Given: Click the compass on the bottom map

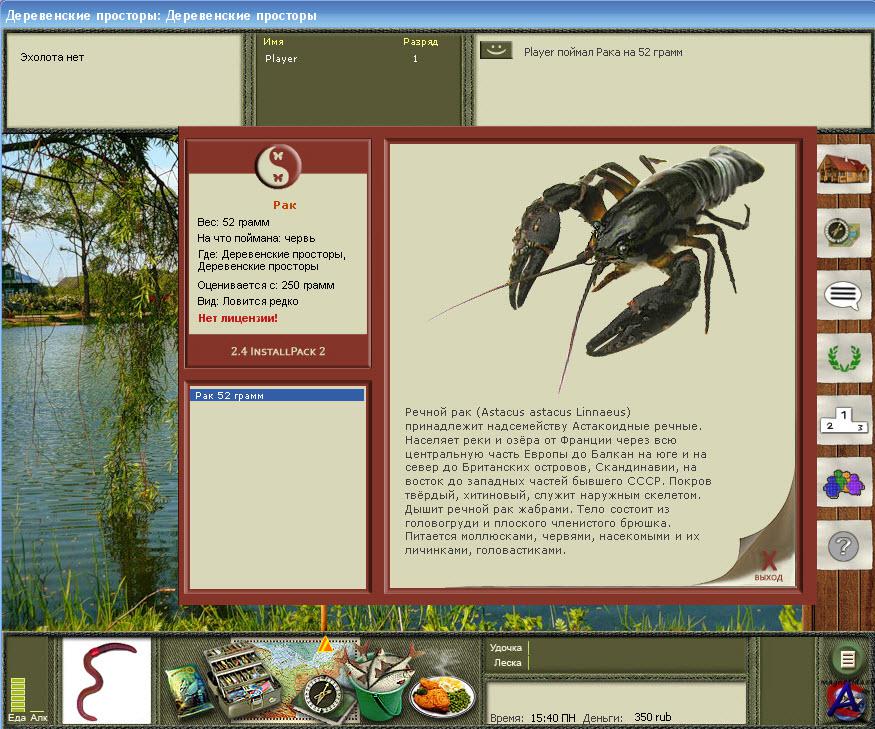Looking at the screenshot, I should pyautogui.click(x=322, y=690).
